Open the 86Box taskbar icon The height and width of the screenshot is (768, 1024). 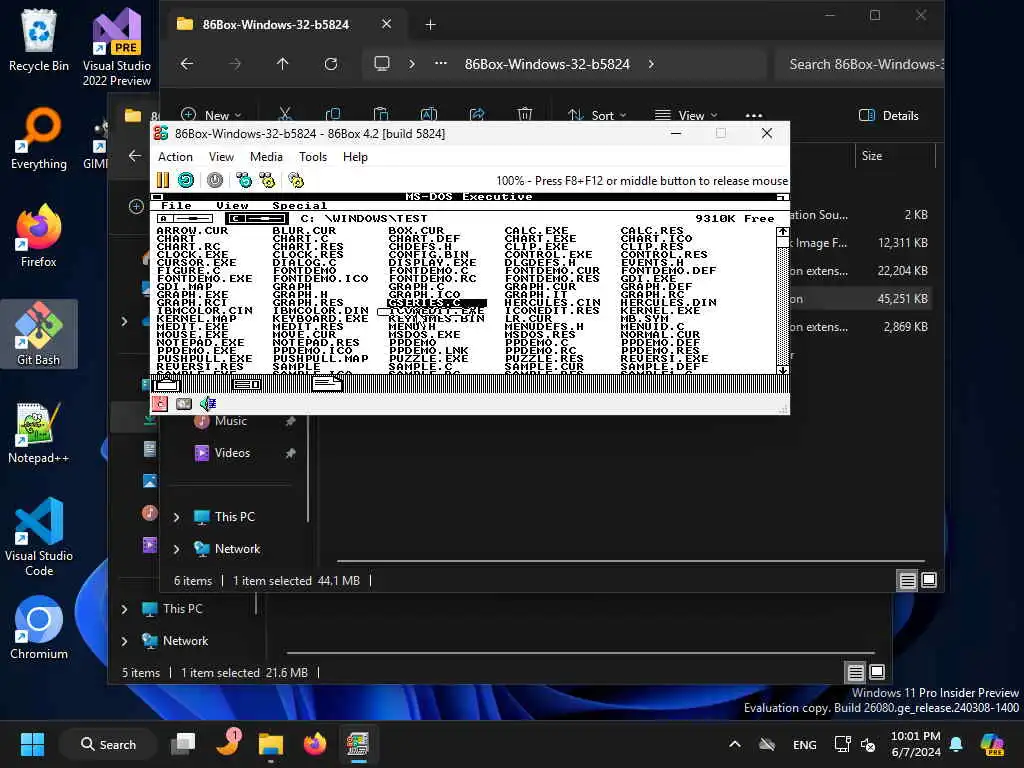357,744
